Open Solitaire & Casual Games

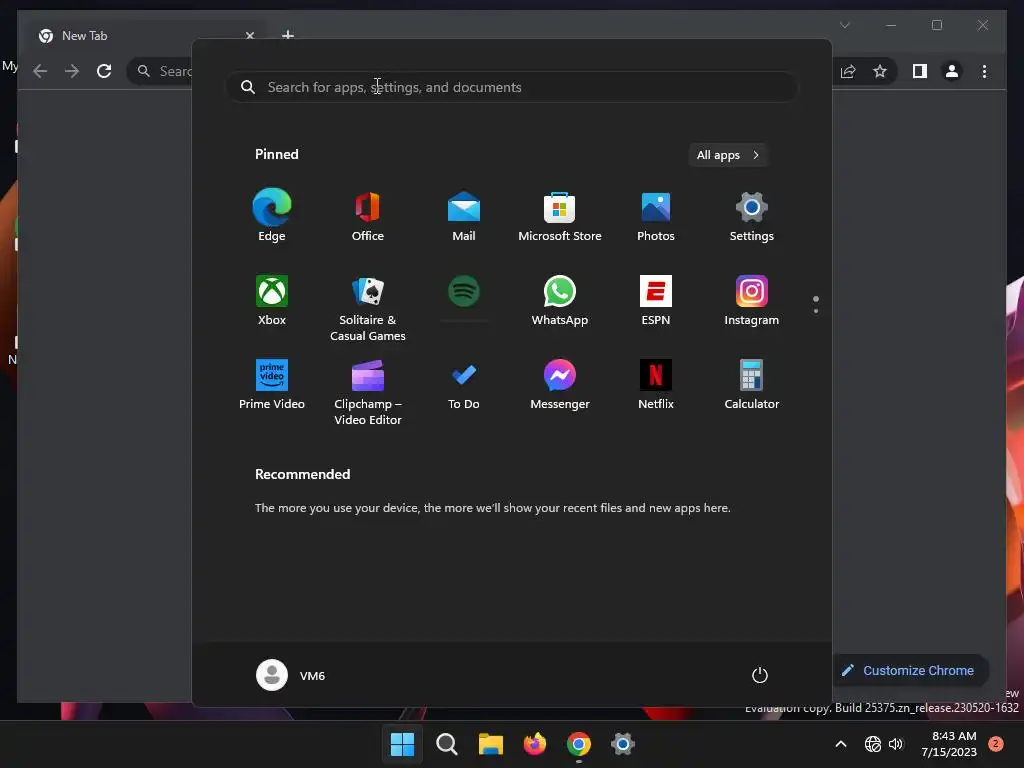tap(368, 308)
